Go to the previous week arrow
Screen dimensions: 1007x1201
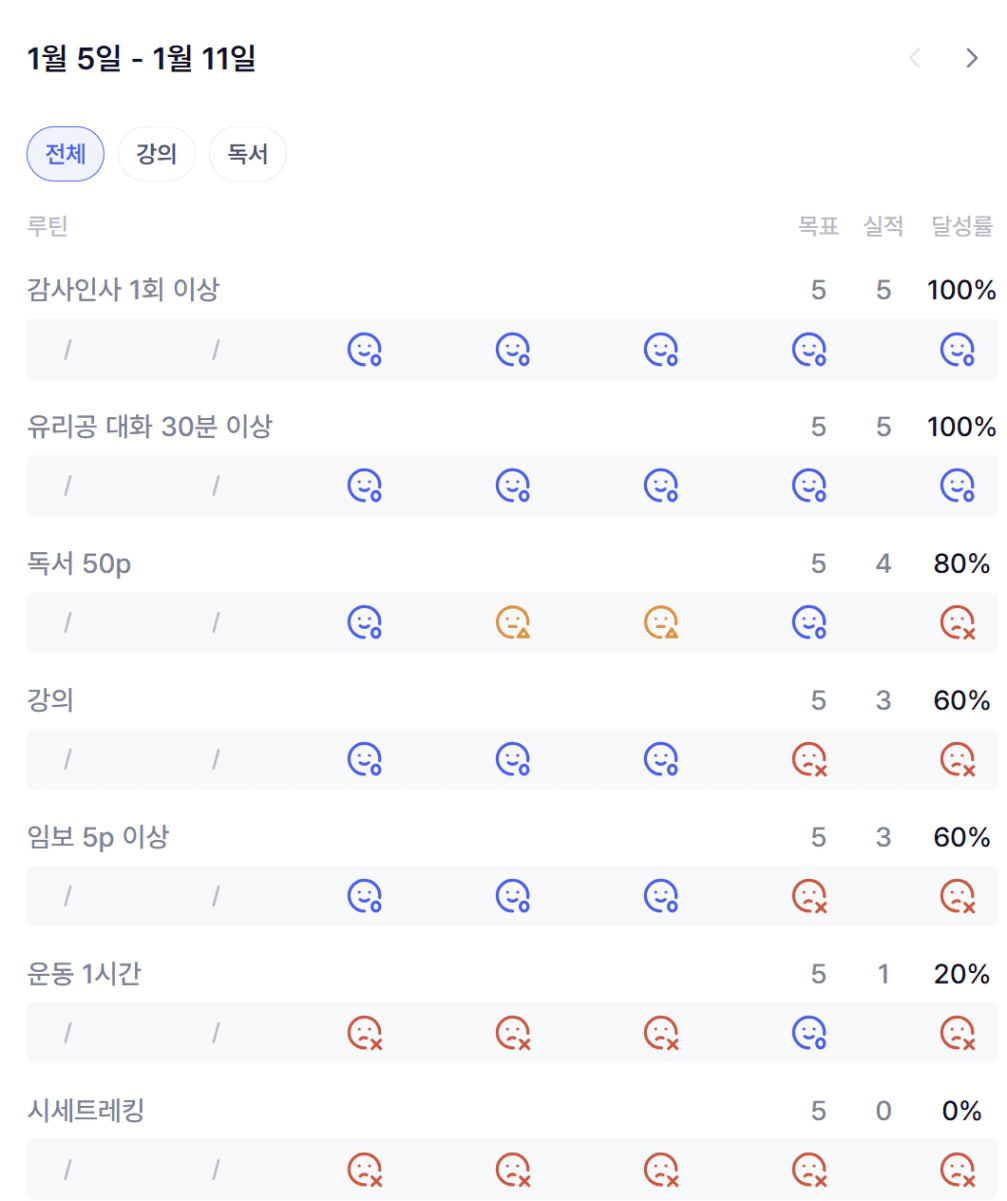[914, 59]
